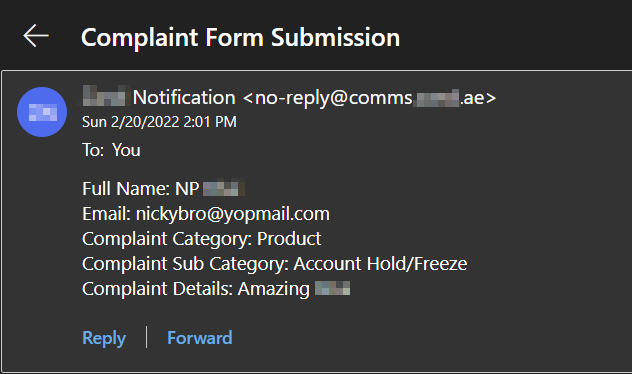The height and width of the screenshot is (374, 632).
Task: Go back using the left arrow icon
Action: (x=36, y=36)
